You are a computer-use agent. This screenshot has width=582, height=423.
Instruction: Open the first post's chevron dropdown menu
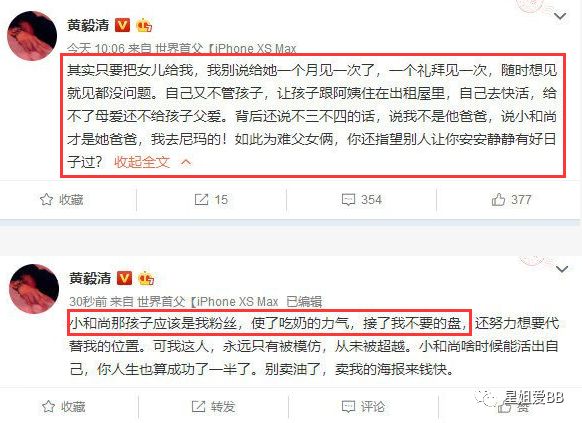tap(560, 16)
